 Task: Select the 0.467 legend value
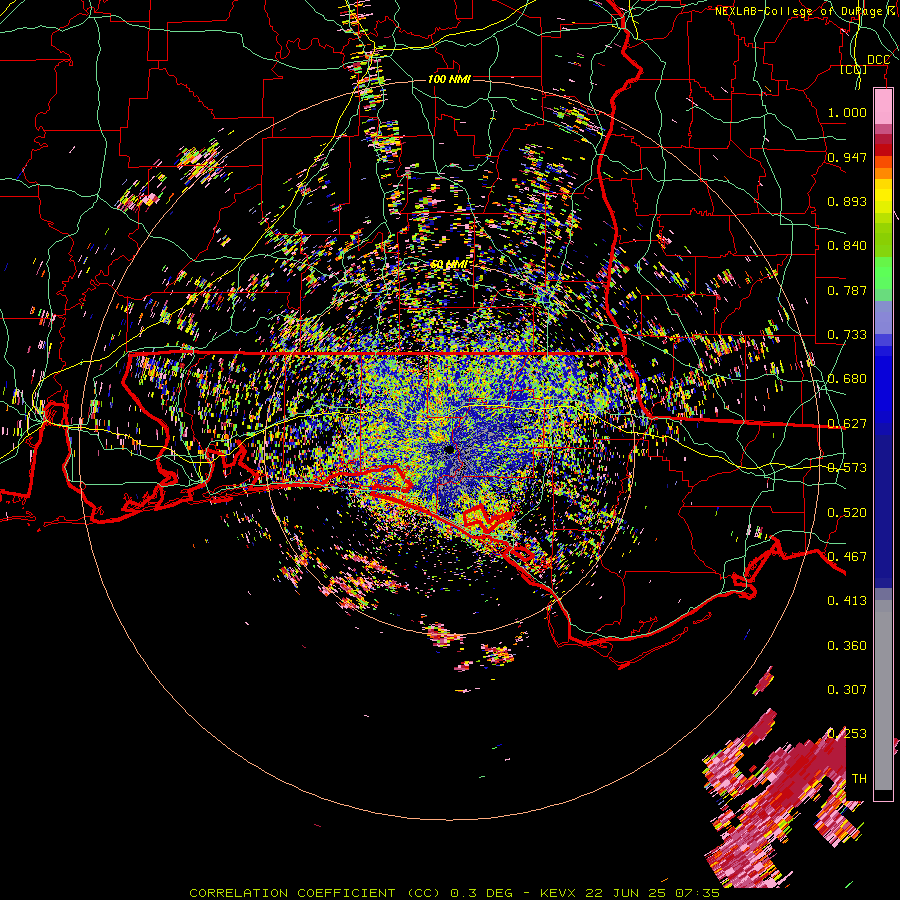tap(847, 556)
